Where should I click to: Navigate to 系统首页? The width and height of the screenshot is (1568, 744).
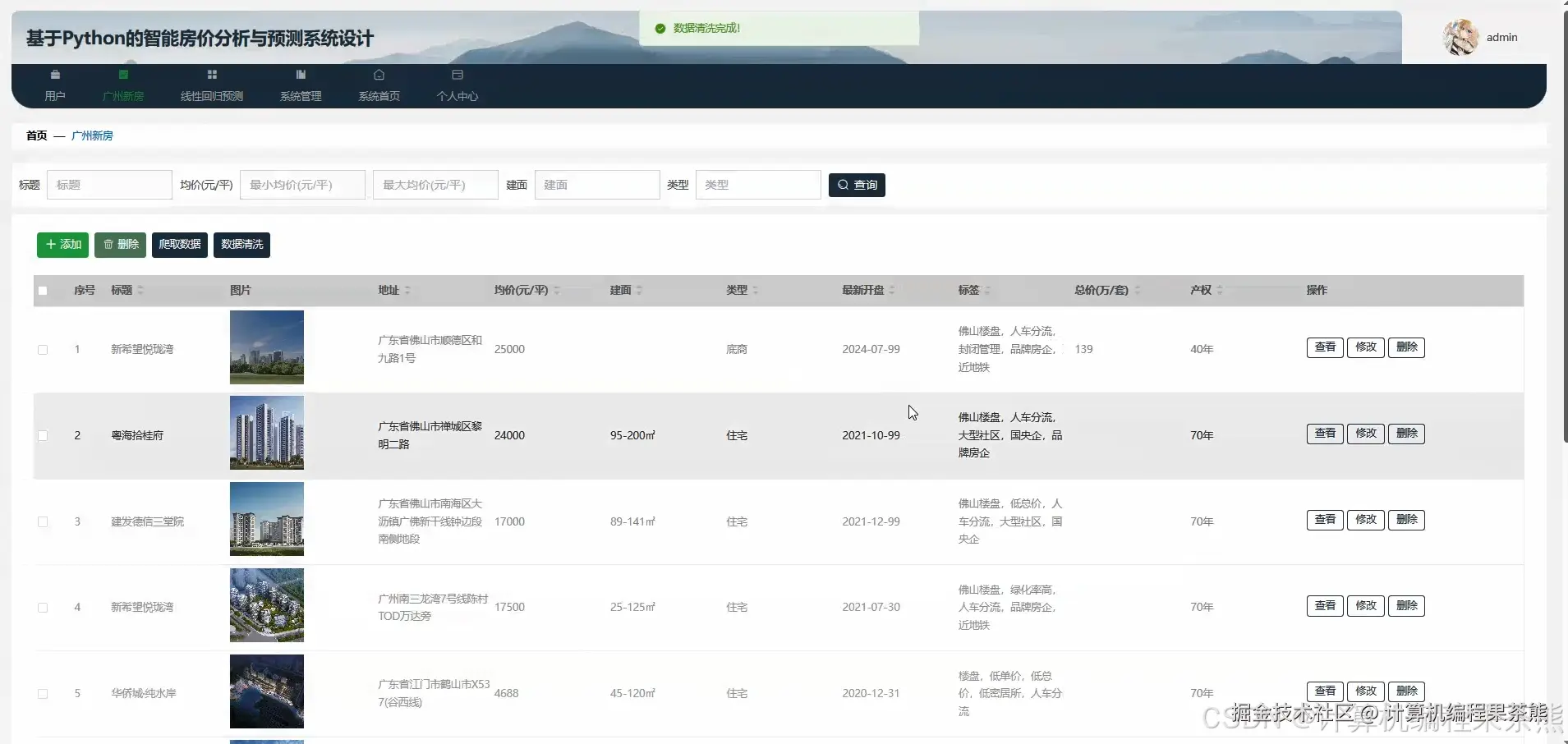point(379,86)
